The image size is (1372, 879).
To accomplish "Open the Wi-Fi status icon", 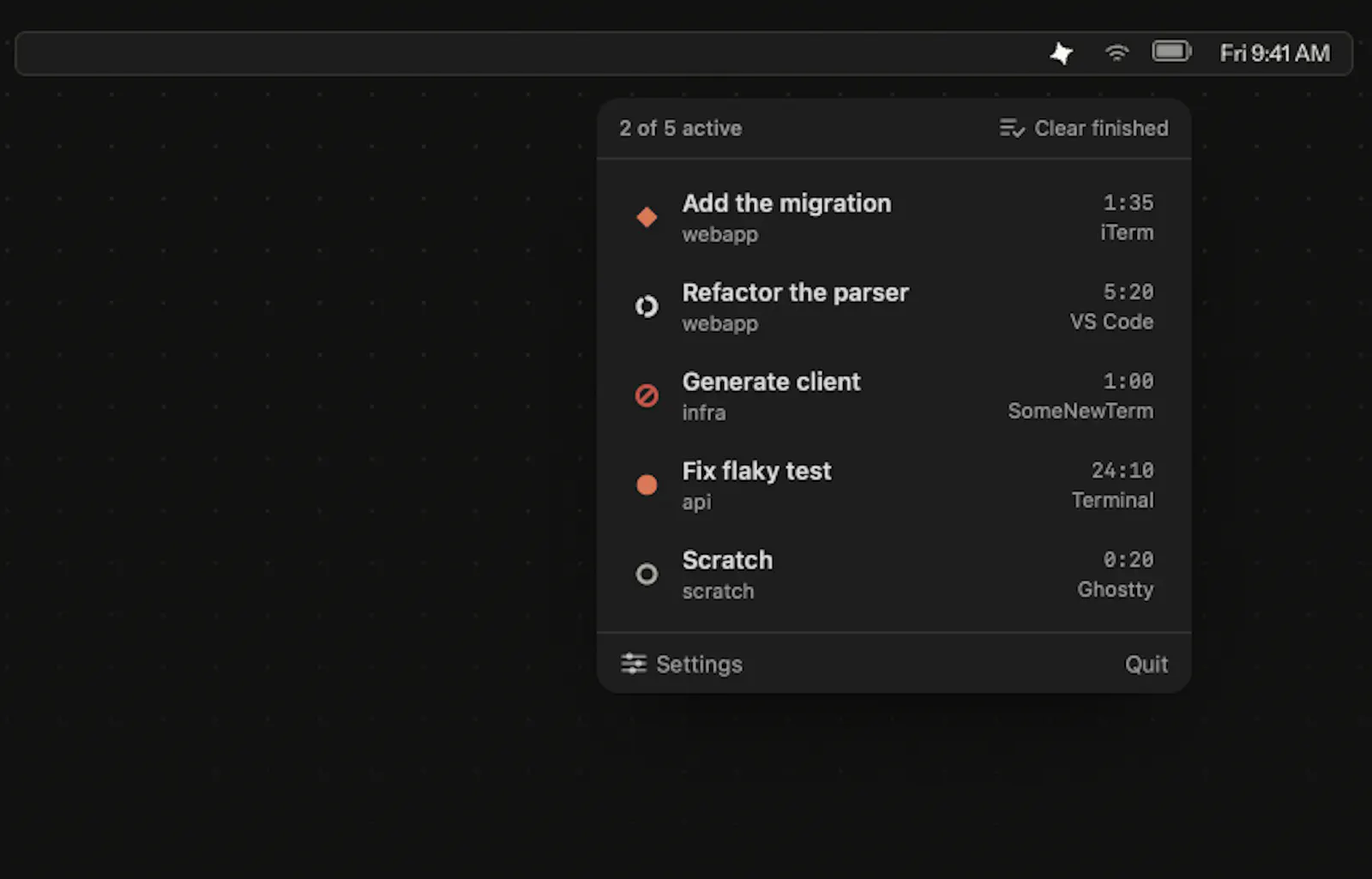I will pos(1116,53).
